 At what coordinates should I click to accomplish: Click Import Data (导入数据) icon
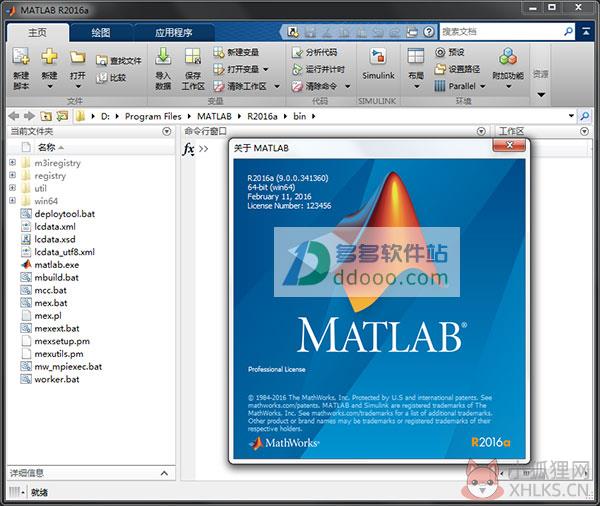click(163, 56)
